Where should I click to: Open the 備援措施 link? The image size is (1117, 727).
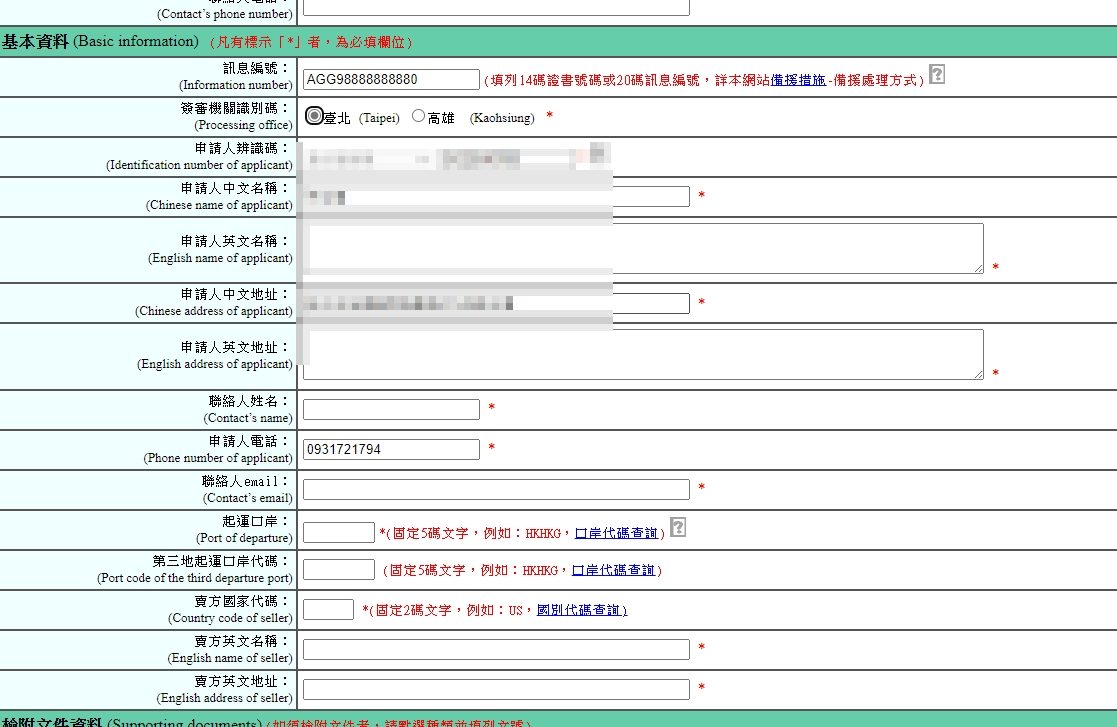(x=798, y=80)
